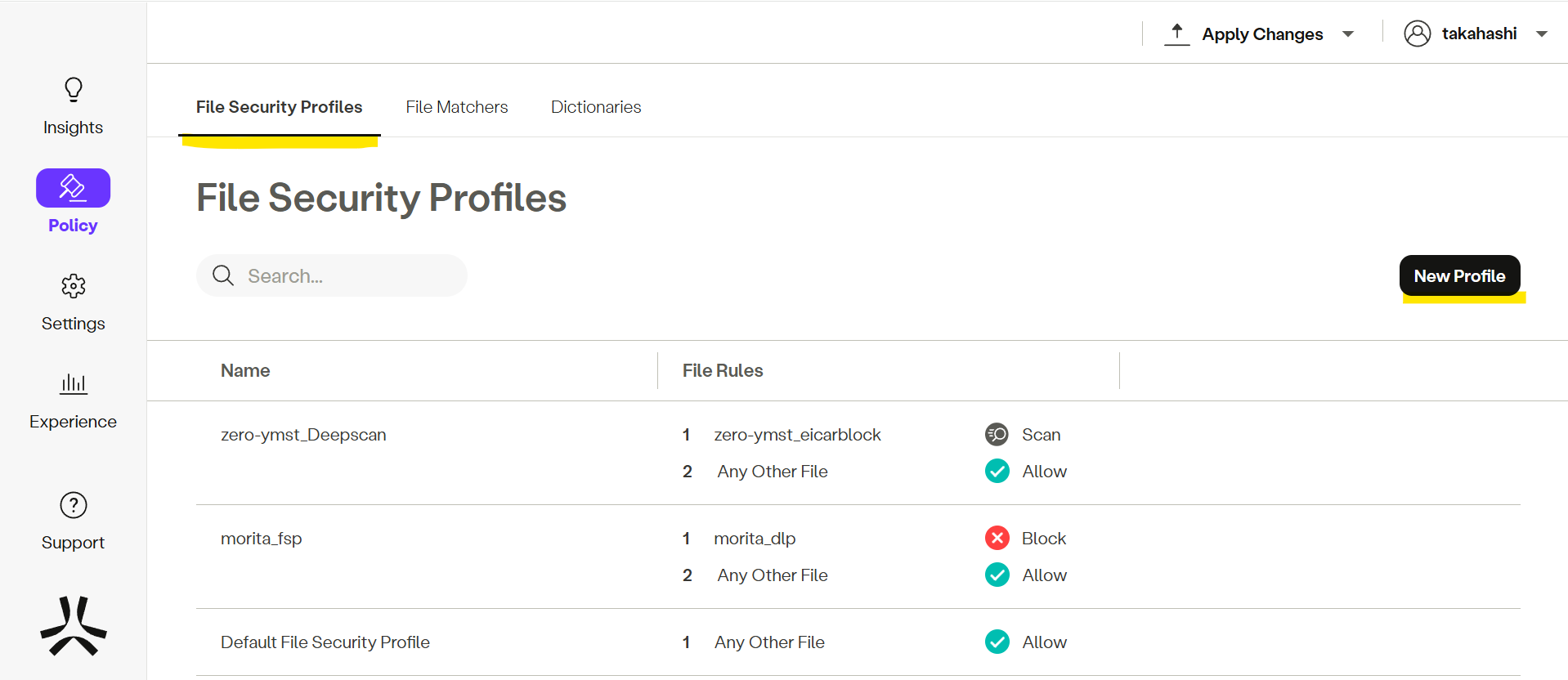Click the red Block icon for morita_dlp

pos(997,539)
